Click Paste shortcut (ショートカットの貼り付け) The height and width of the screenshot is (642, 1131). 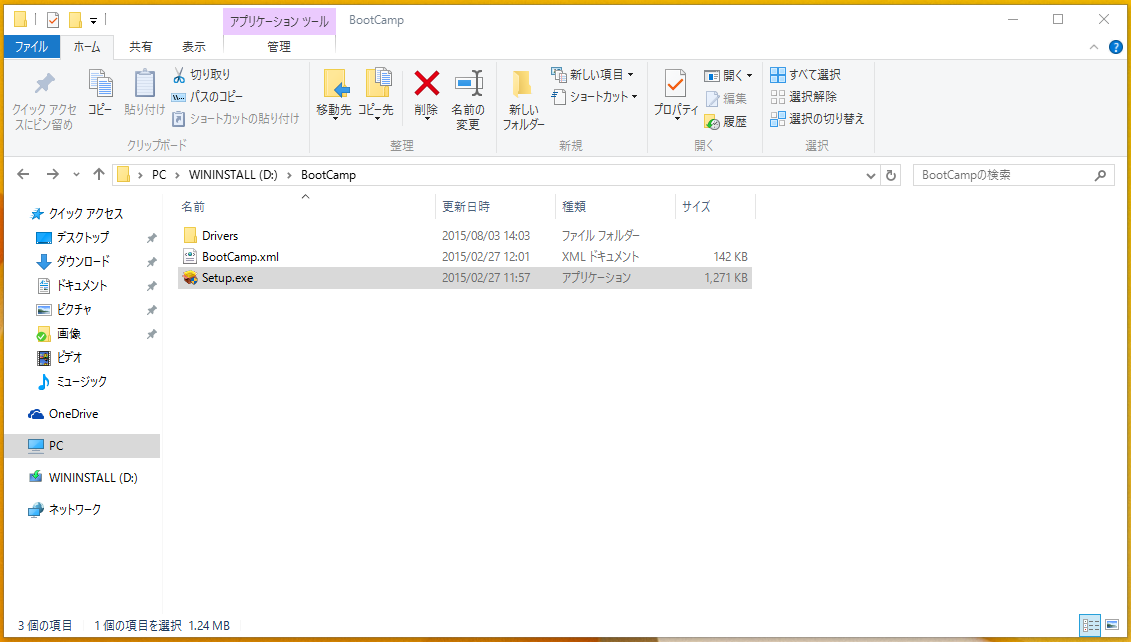235,118
